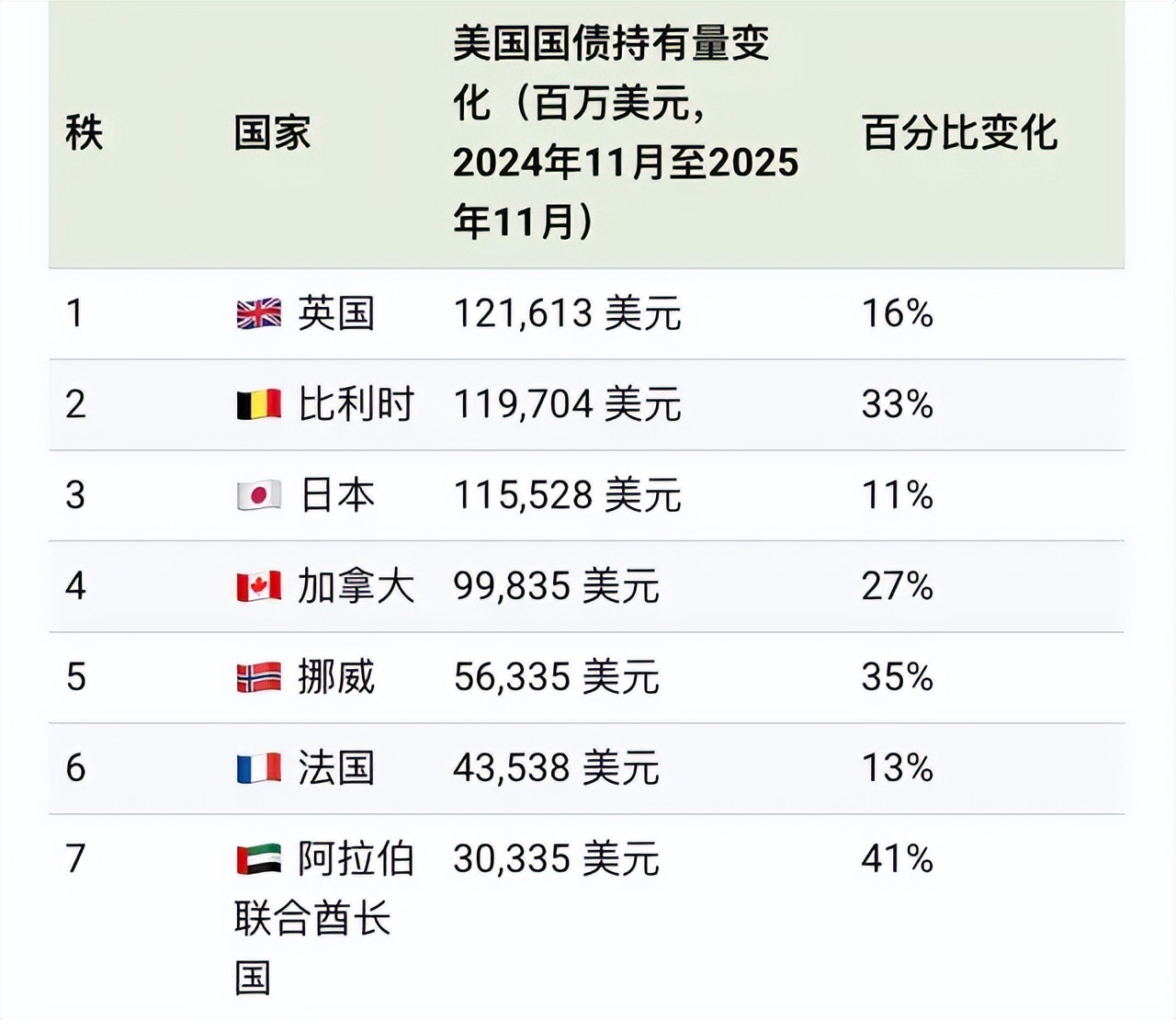The height and width of the screenshot is (1020, 1176).
Task: Click the France flag icon
Action: pyautogui.click(x=258, y=769)
